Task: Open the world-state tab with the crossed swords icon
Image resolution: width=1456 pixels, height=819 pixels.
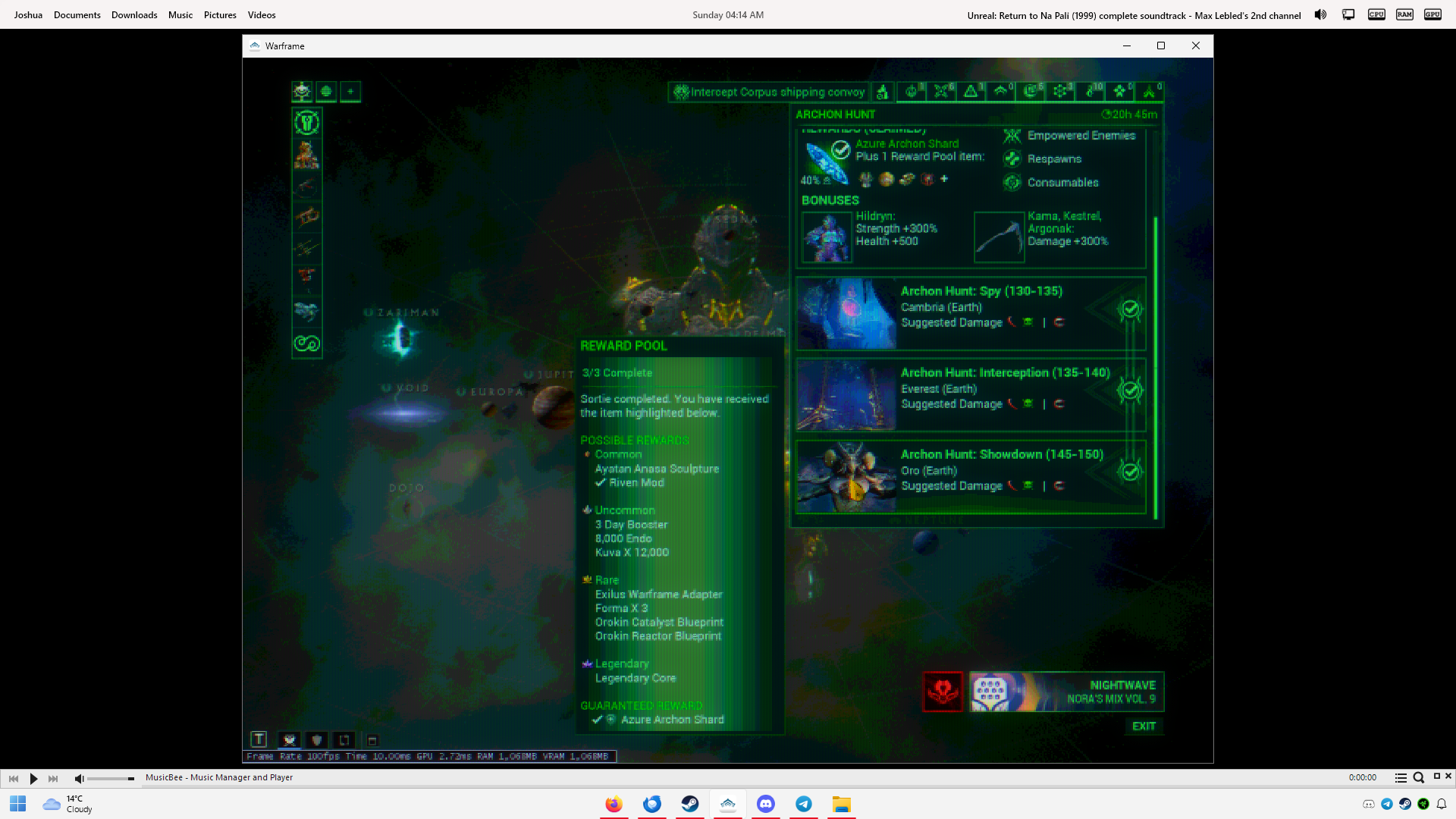Action: click(941, 92)
